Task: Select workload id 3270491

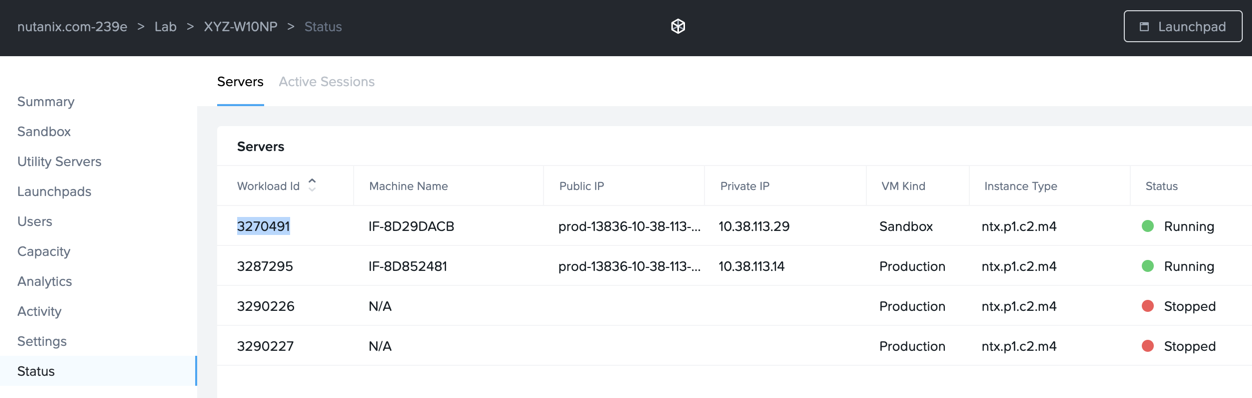Action: (263, 226)
